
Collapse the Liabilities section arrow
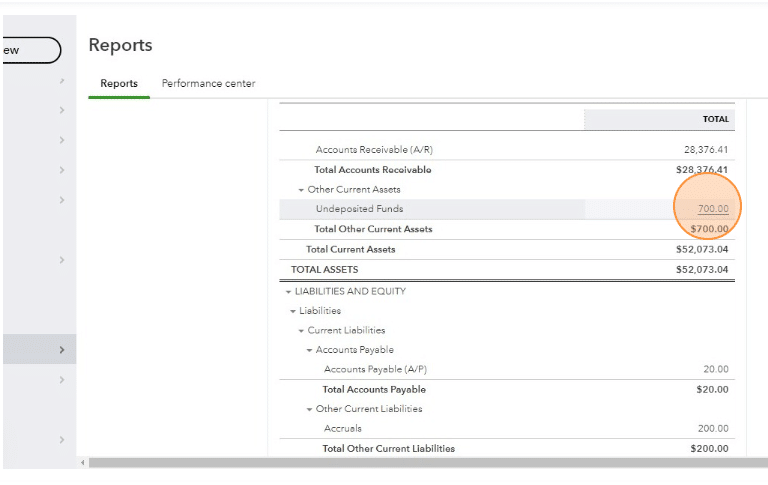(x=293, y=312)
